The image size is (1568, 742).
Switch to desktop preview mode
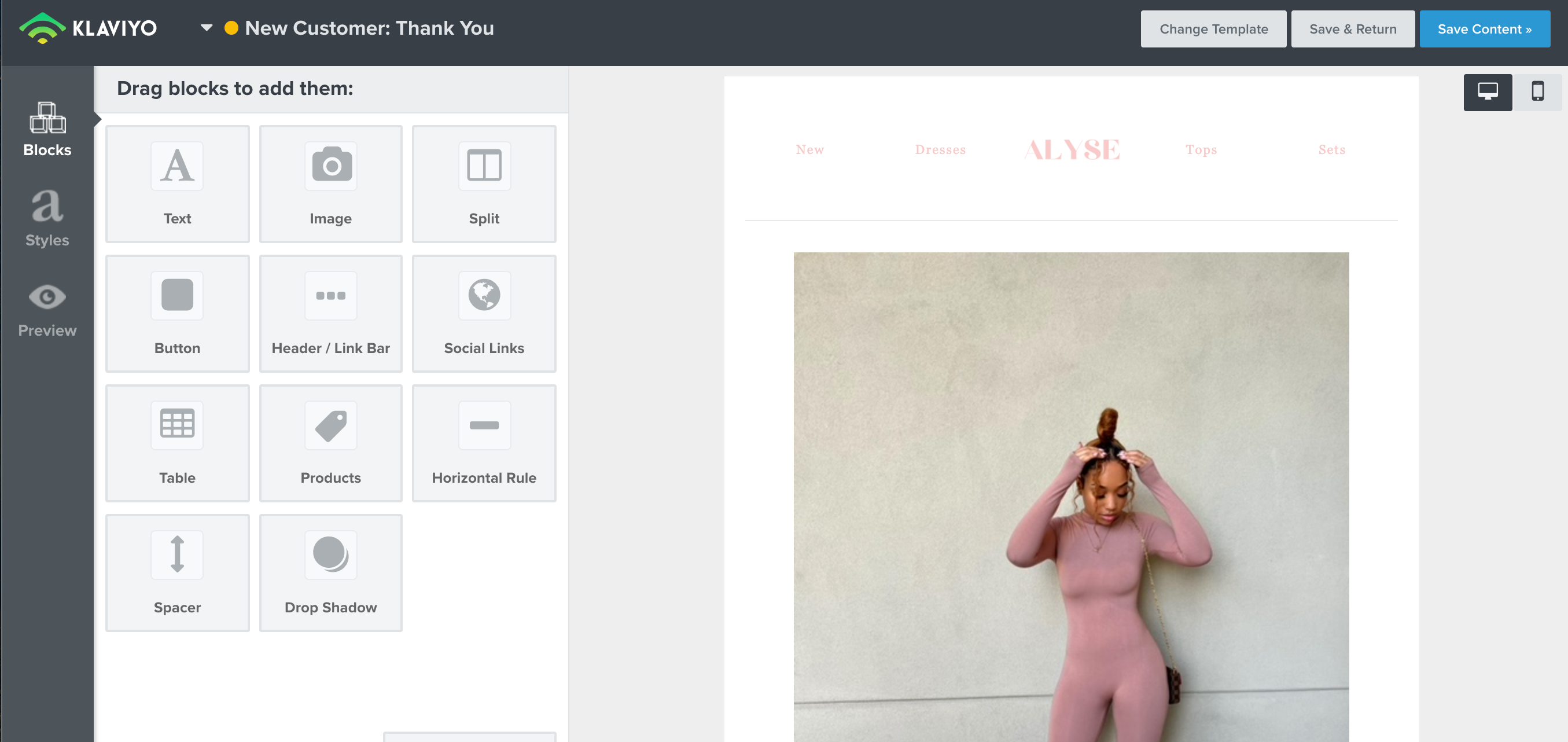(1488, 92)
